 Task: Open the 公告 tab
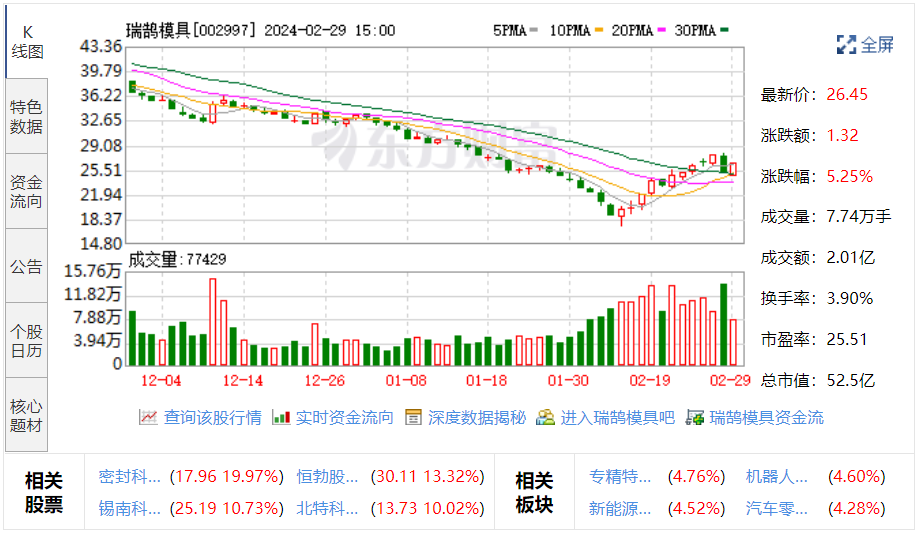click(x=26, y=266)
